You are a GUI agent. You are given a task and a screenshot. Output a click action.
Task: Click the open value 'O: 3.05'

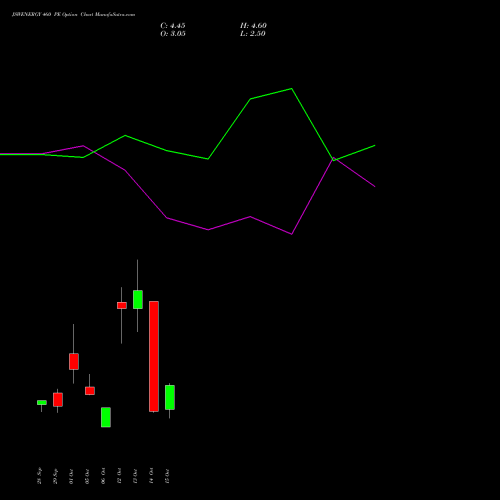click(x=173, y=34)
